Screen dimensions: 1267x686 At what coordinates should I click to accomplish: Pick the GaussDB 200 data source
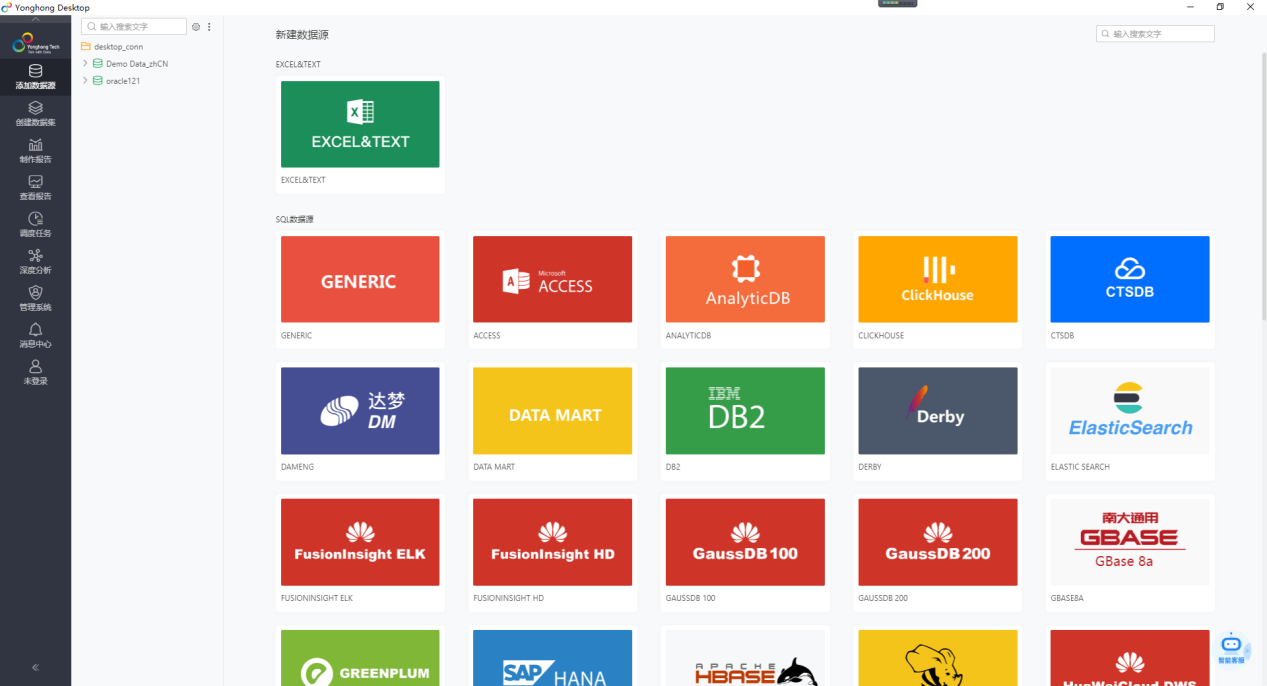[x=937, y=551]
